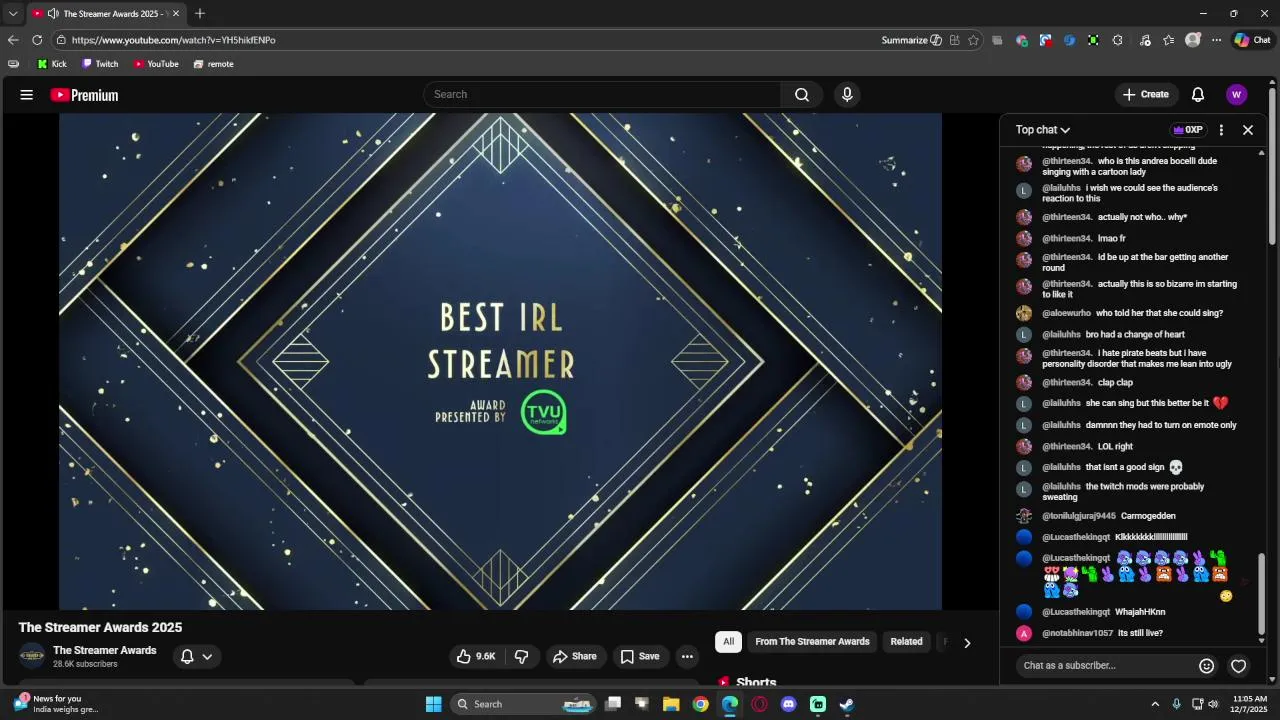Dislike the video
The width and height of the screenshot is (1280, 720).
pyautogui.click(x=521, y=656)
